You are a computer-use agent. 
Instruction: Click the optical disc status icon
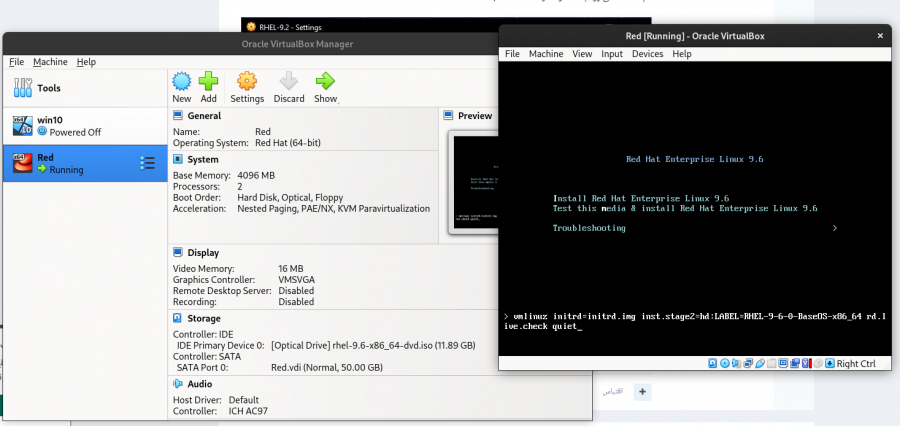725,363
